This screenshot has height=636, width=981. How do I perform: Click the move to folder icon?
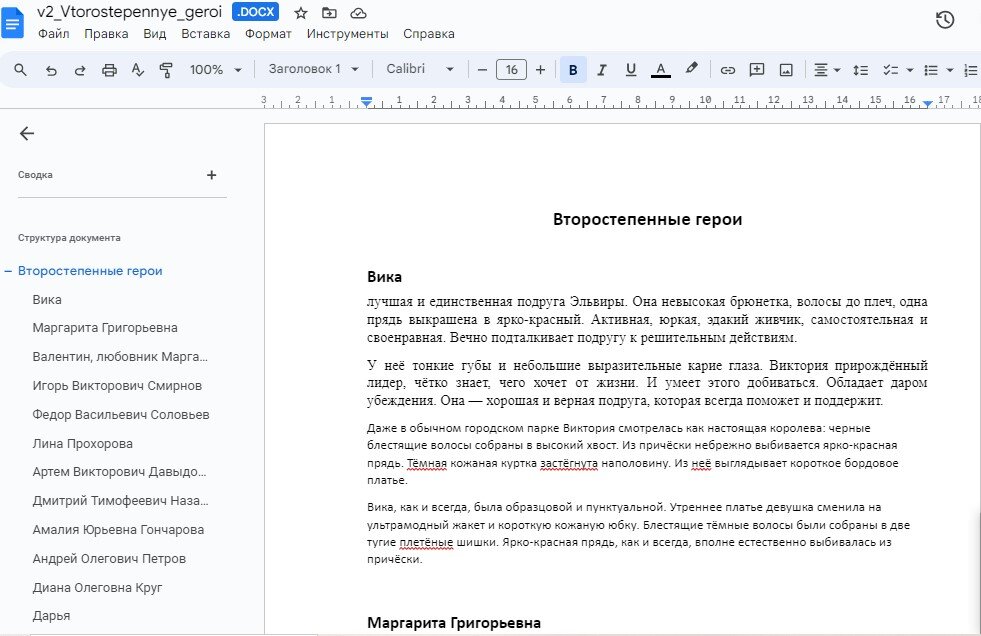(x=329, y=13)
